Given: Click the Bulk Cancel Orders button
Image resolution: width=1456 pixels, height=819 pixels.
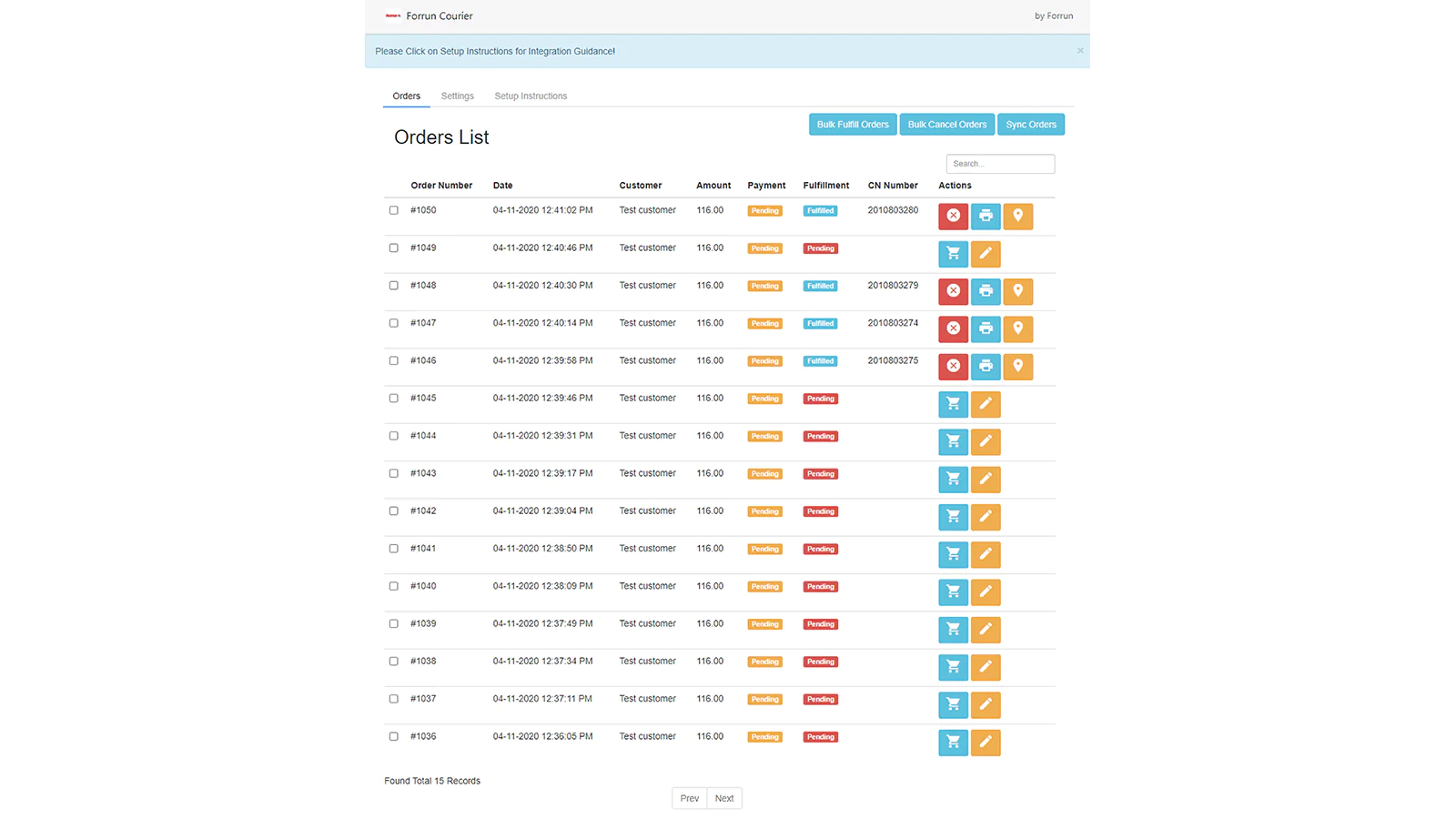Looking at the screenshot, I should click(x=946, y=125).
